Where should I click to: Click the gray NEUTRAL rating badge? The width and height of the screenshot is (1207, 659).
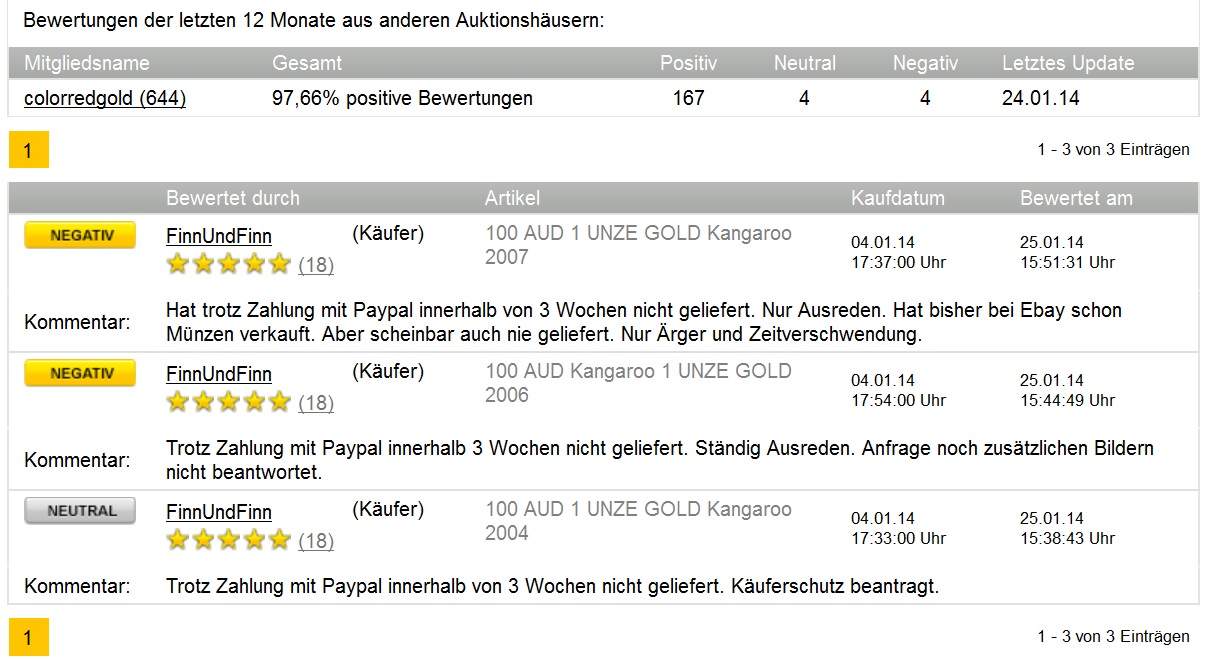point(80,511)
